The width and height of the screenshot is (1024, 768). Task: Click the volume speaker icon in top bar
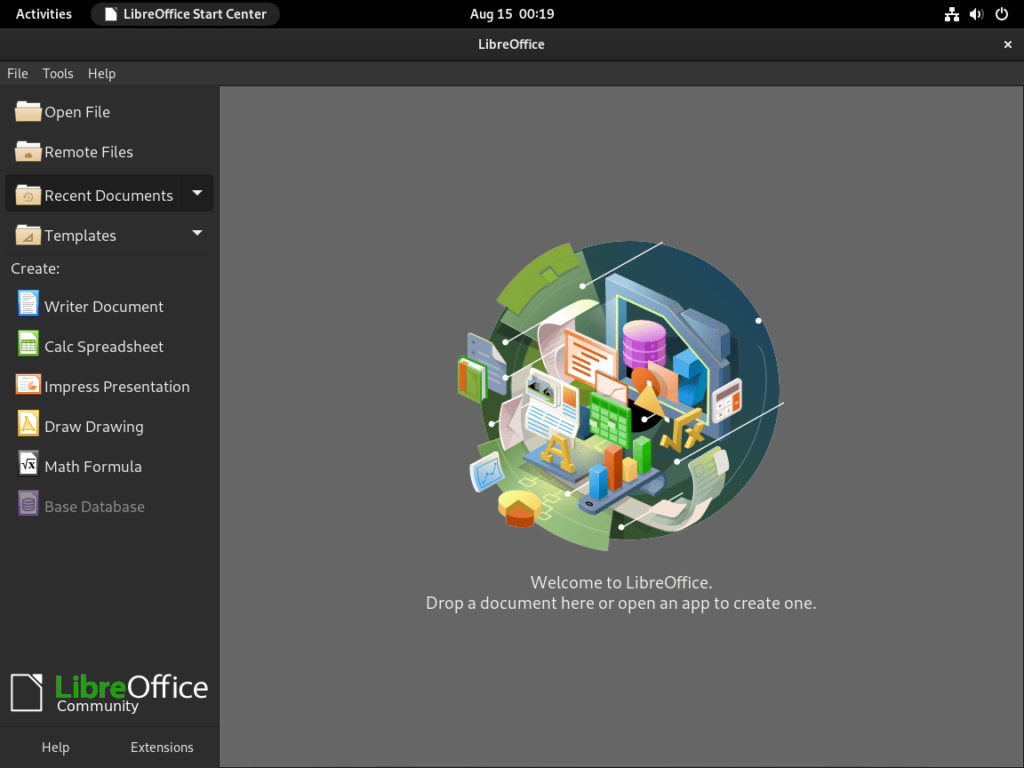[976, 14]
